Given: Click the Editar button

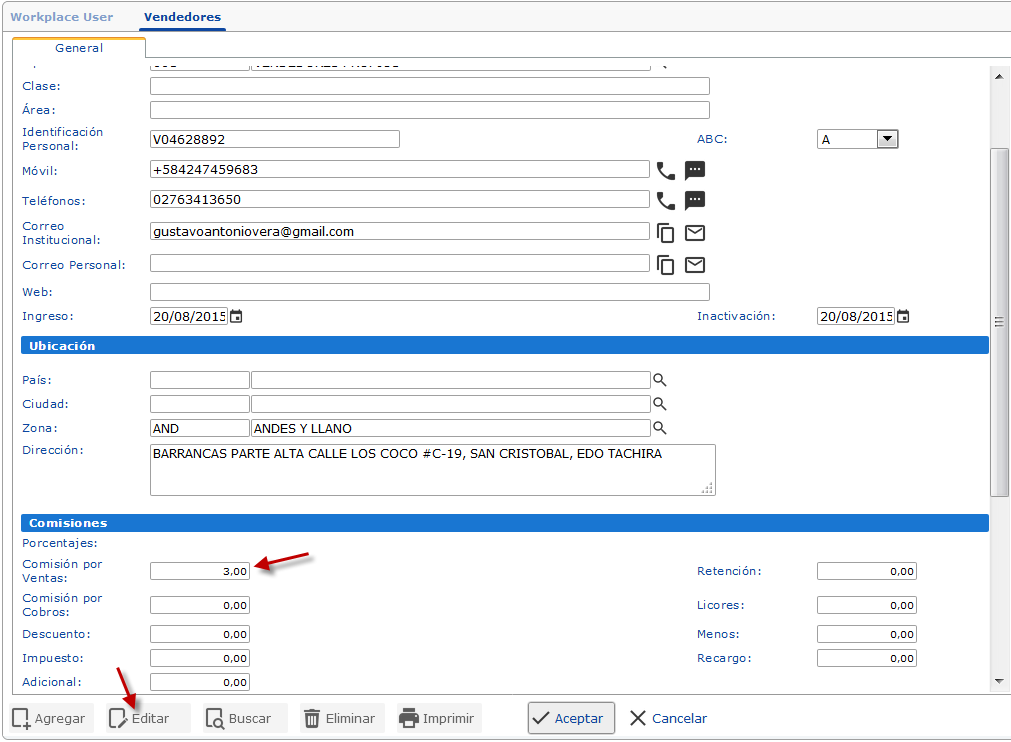Looking at the screenshot, I should coord(140,718).
